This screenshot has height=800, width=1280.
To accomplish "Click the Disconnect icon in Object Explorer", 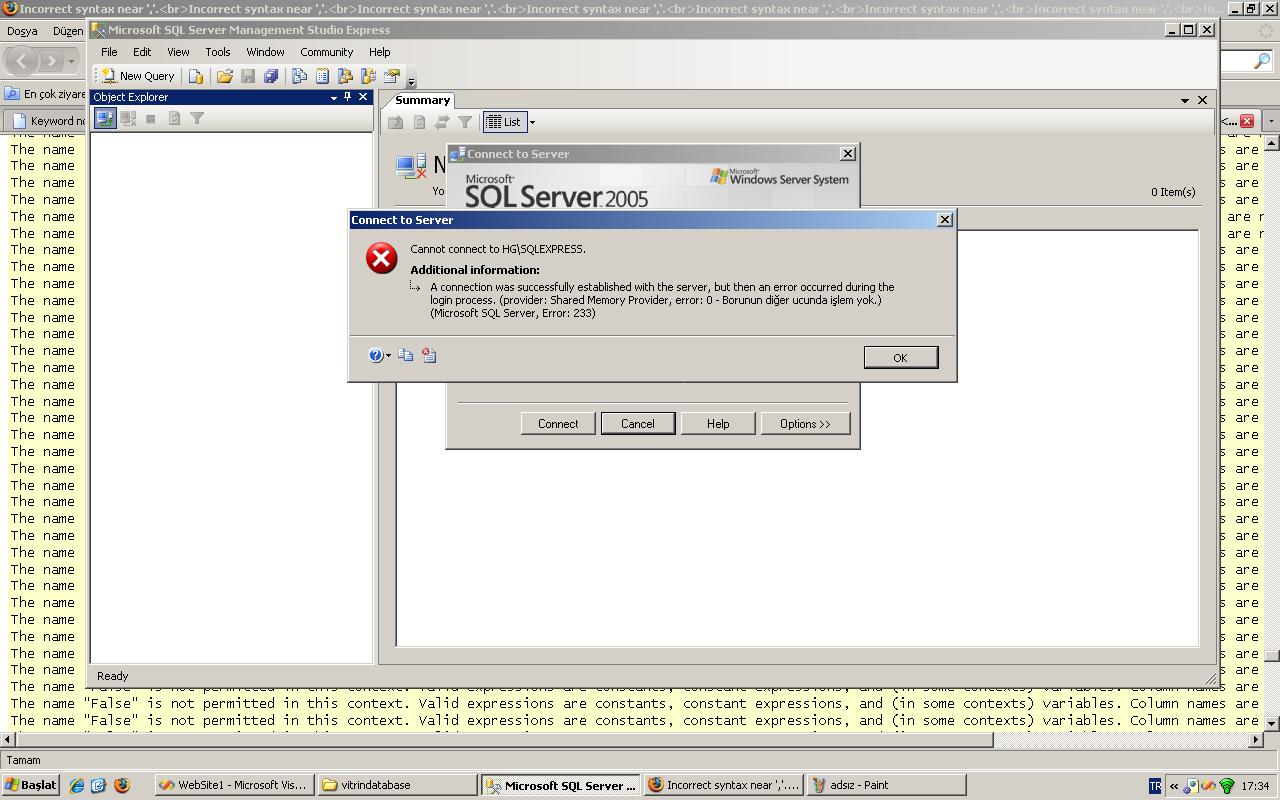I will [x=128, y=119].
